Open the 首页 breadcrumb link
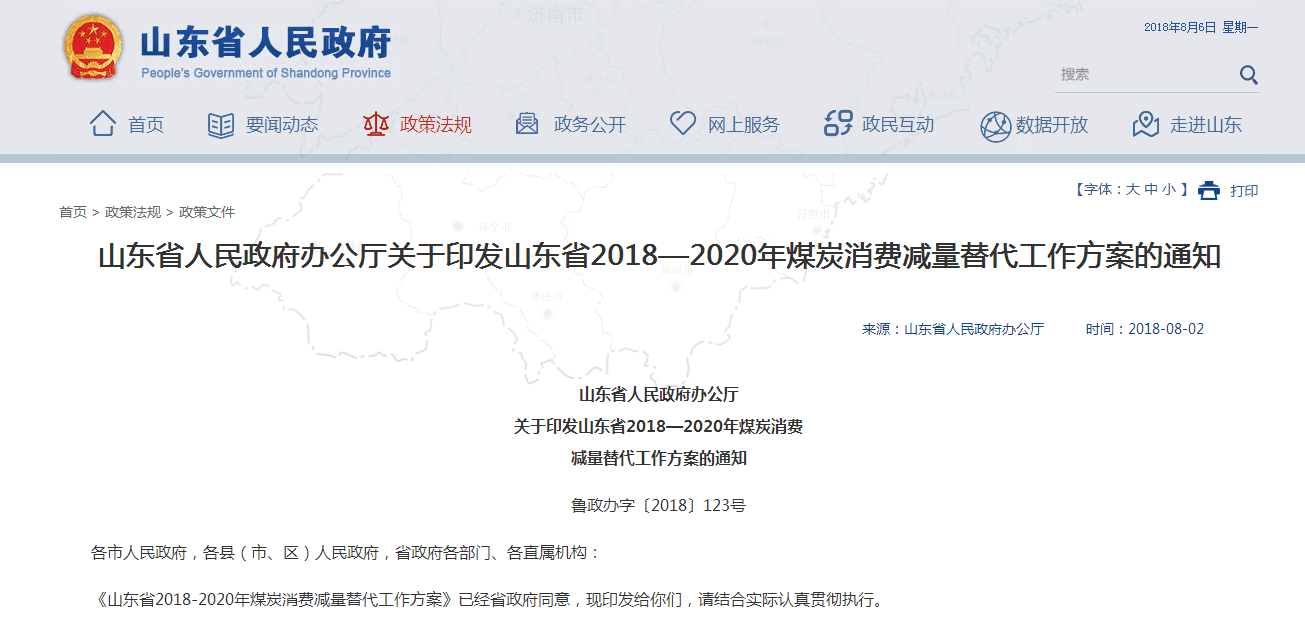1305x636 pixels. point(72,212)
